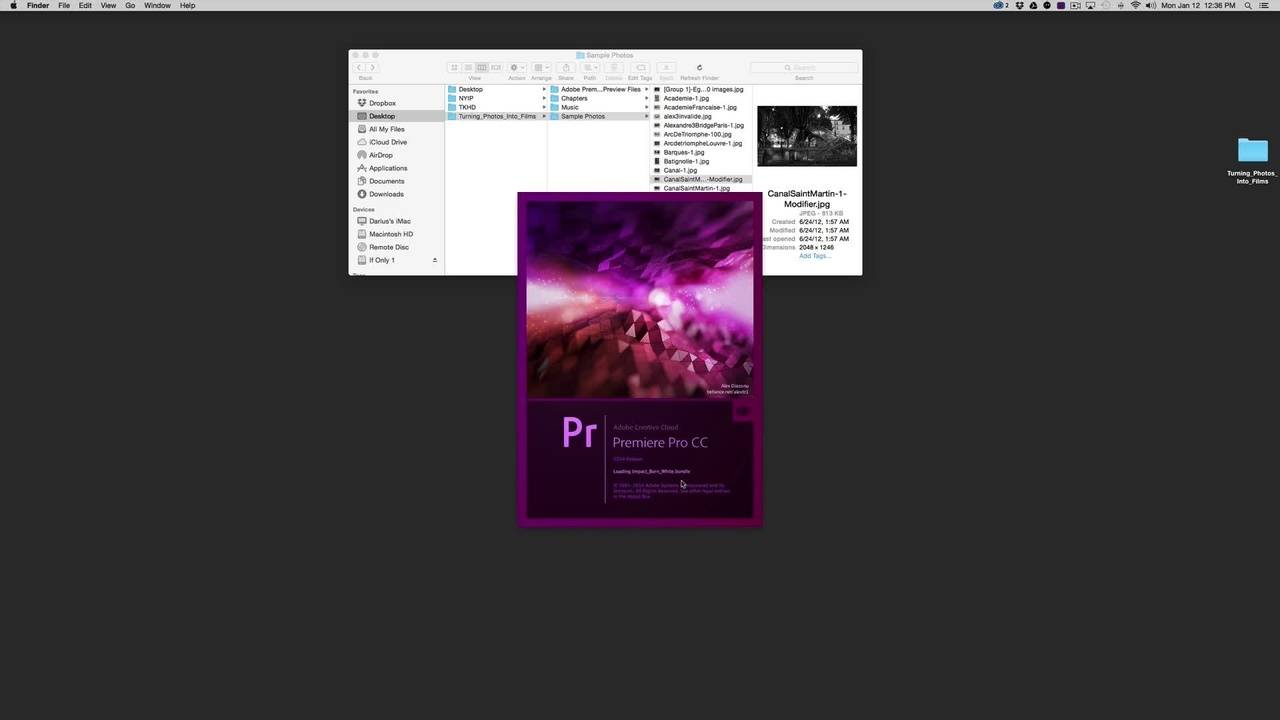Image resolution: width=1280 pixels, height=720 pixels.
Task: Open the Wi-Fi status menu
Action: 1135,5
